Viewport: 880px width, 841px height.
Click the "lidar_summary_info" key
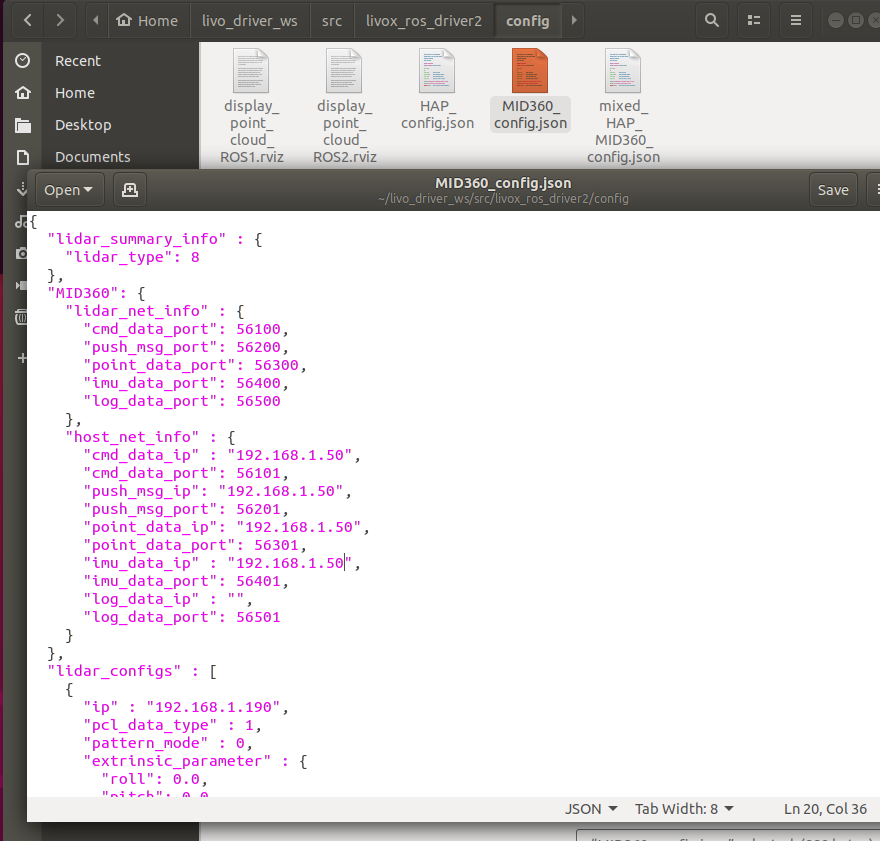coord(137,240)
